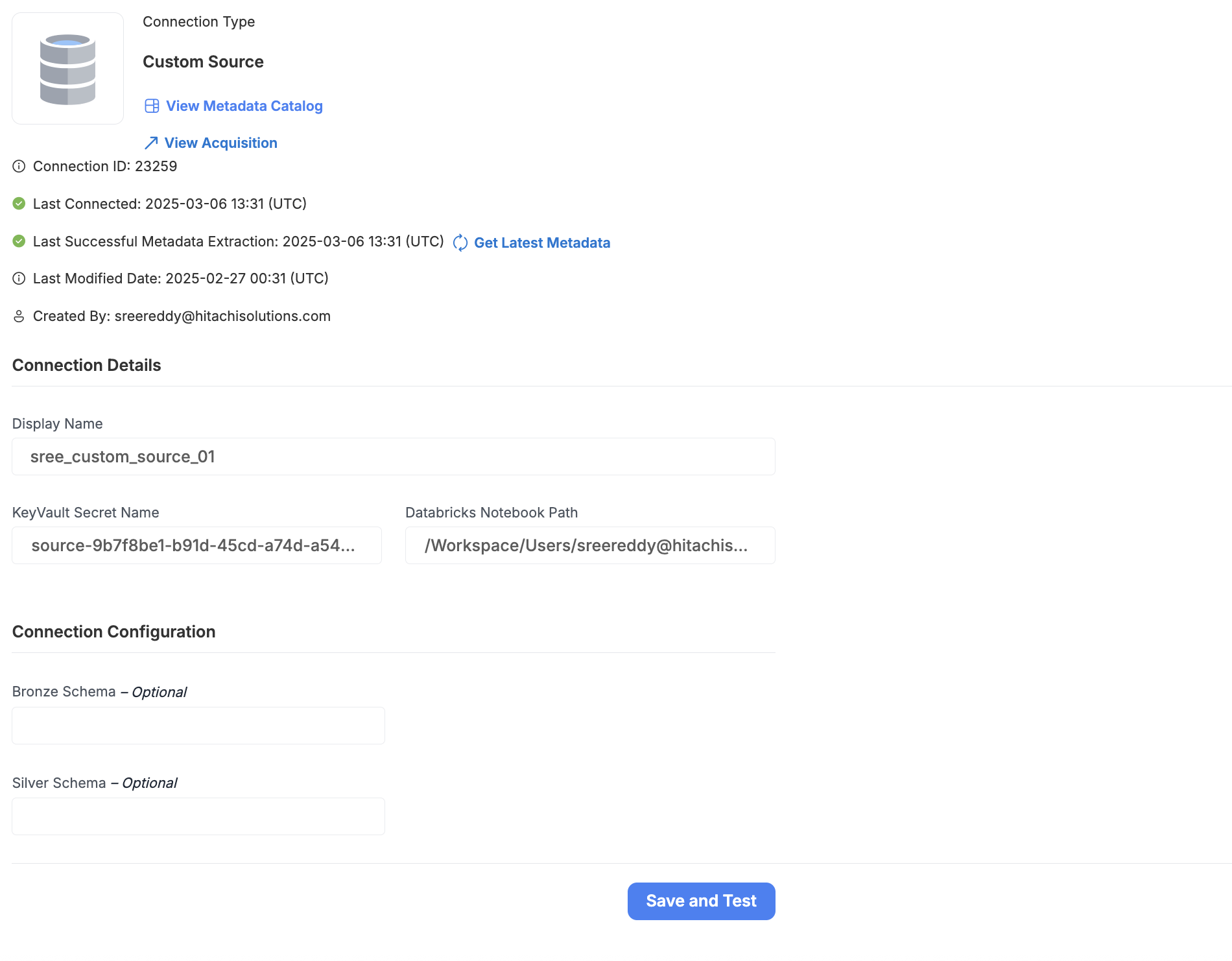Focus the Bronze Schema optional field

coord(198,726)
